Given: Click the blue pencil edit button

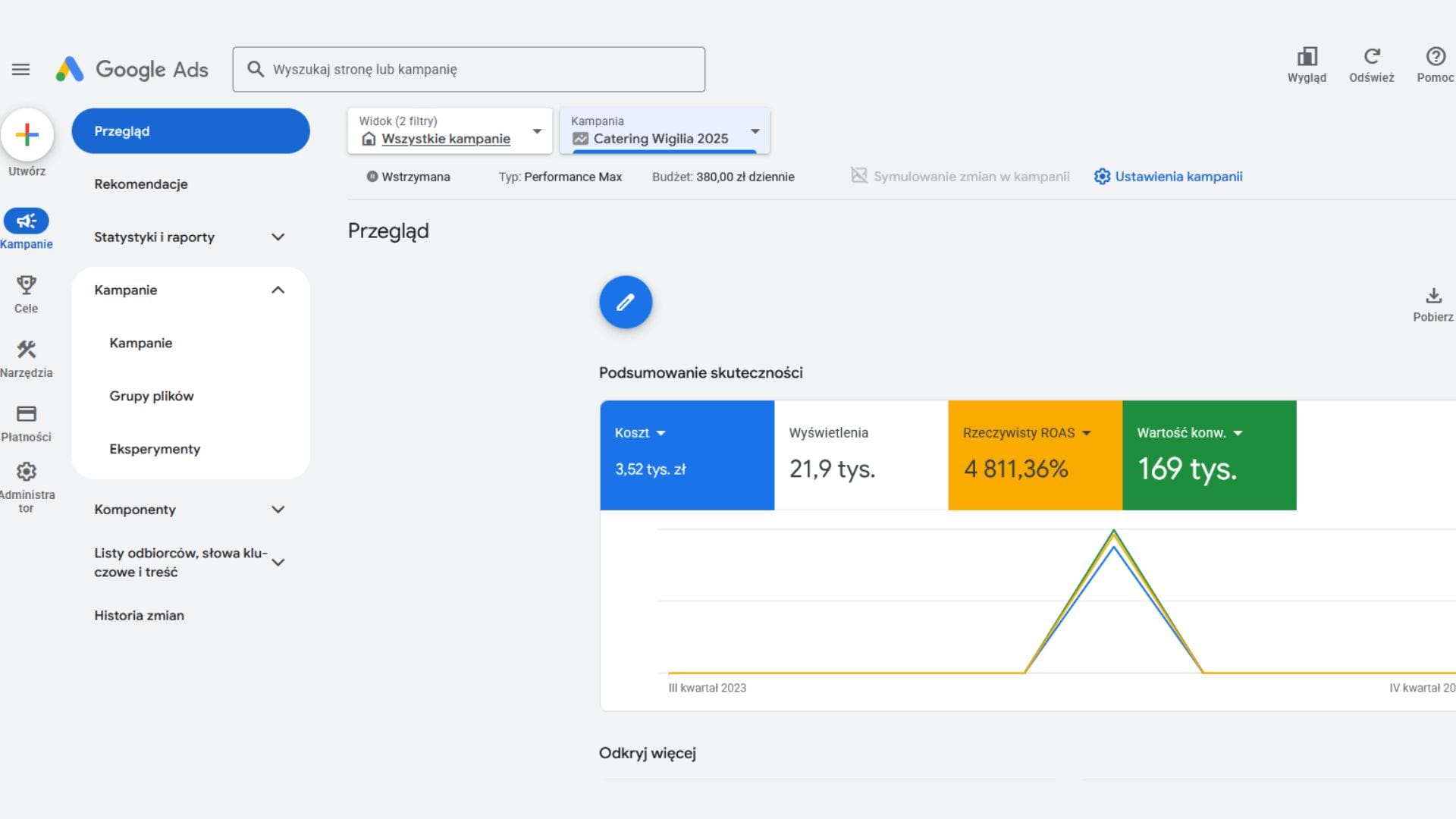Looking at the screenshot, I should [x=625, y=303].
